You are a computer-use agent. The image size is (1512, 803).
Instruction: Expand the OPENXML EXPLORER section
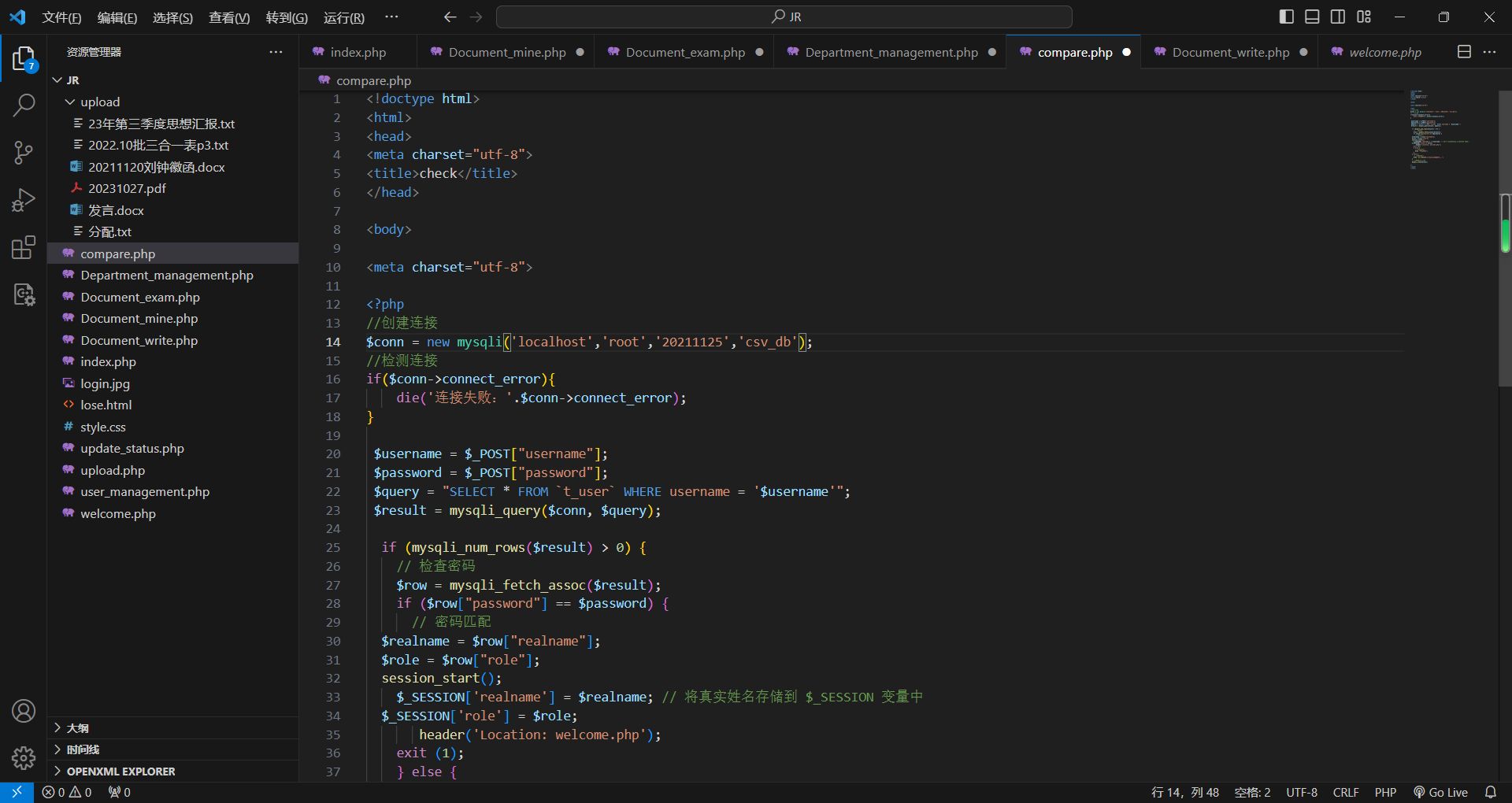click(x=120, y=772)
